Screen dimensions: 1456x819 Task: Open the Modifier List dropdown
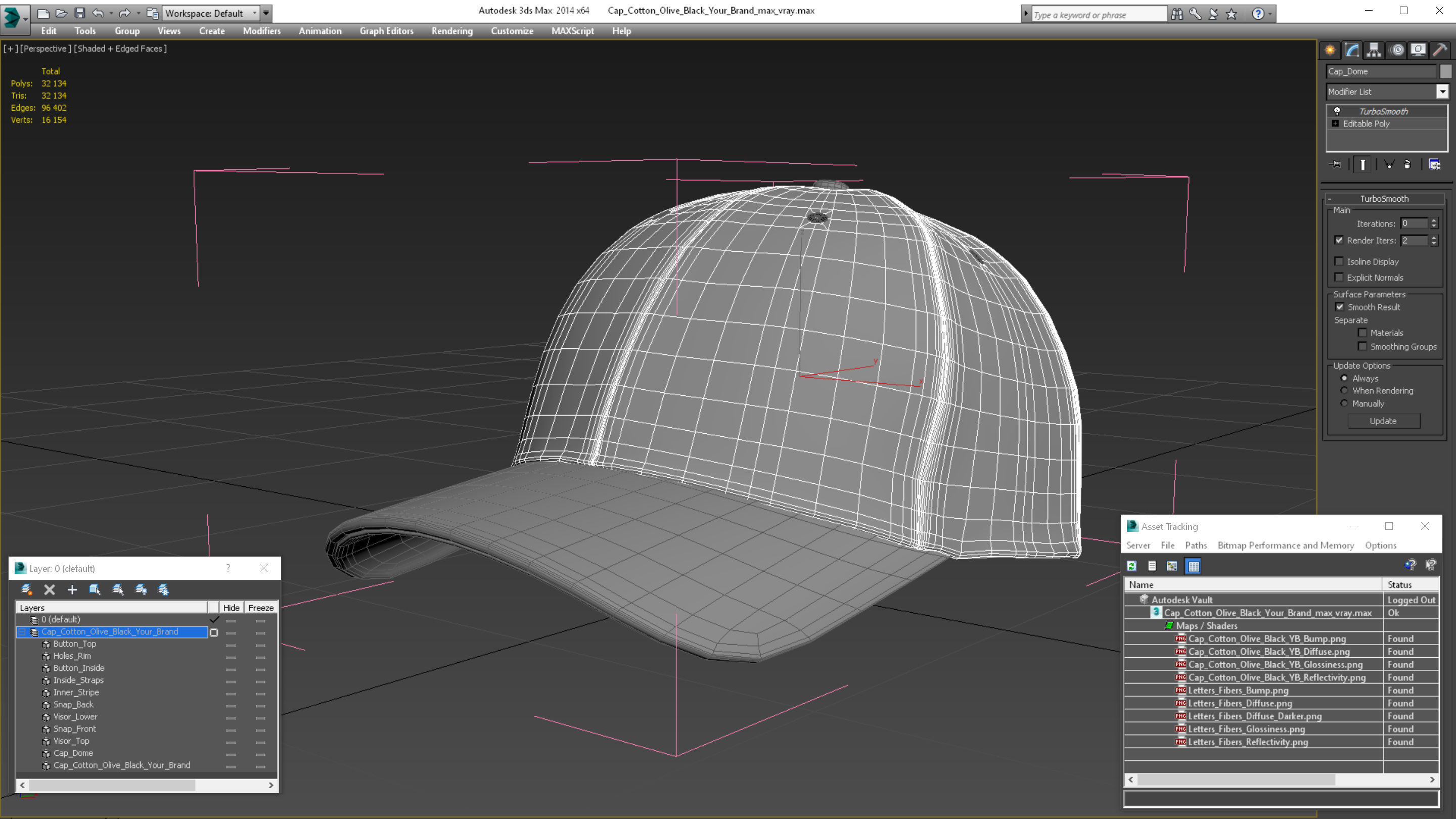pyautogui.click(x=1442, y=92)
